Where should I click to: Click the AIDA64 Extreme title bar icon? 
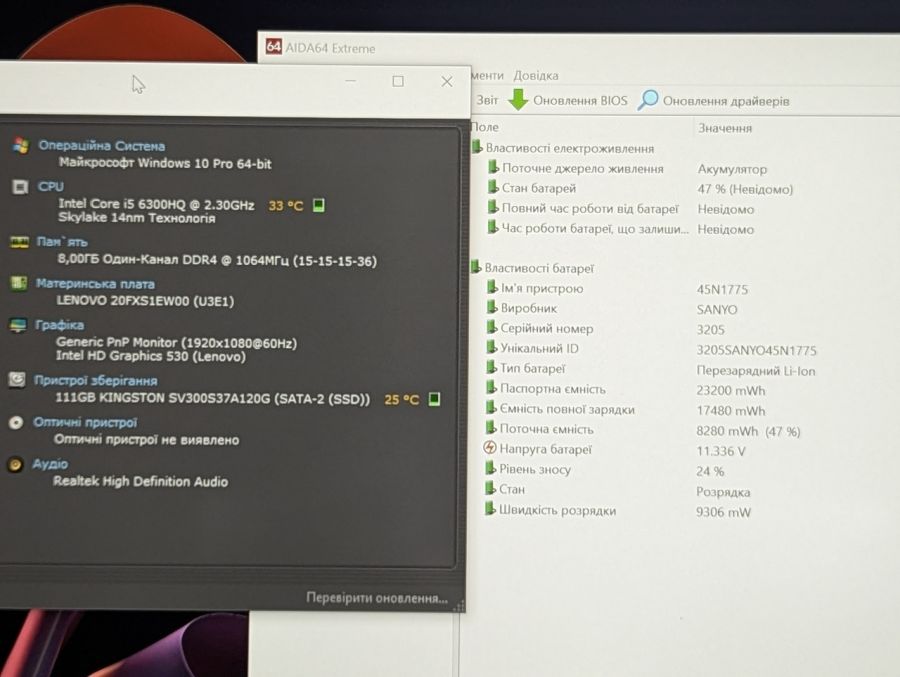(x=274, y=47)
